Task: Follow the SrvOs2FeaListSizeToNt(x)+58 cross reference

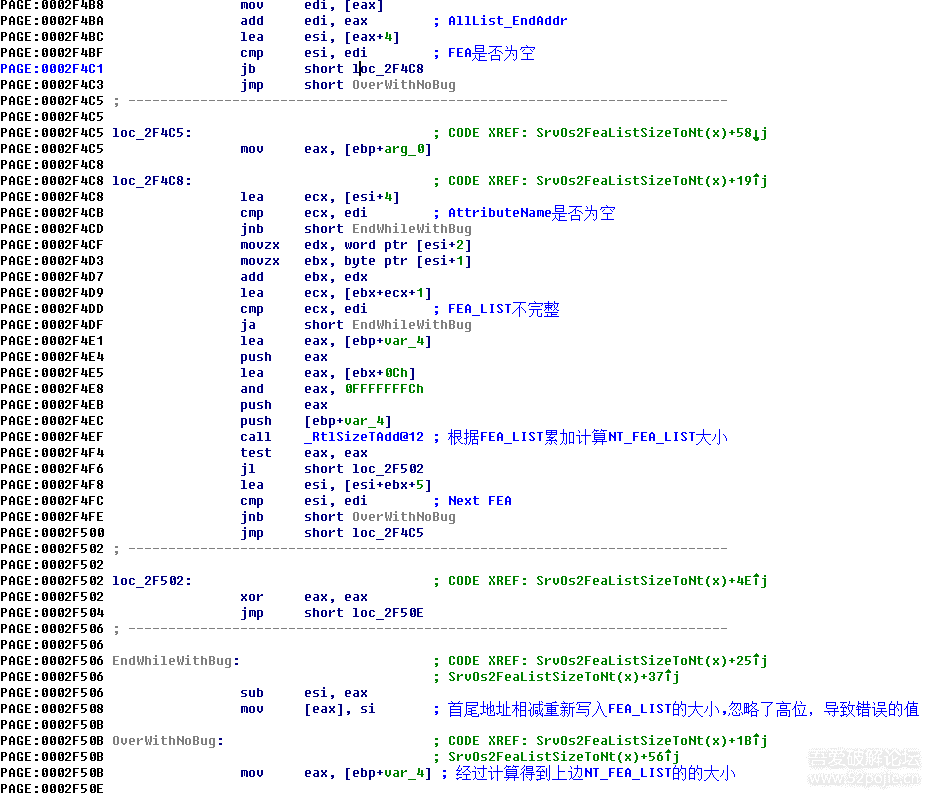Action: 650,133
